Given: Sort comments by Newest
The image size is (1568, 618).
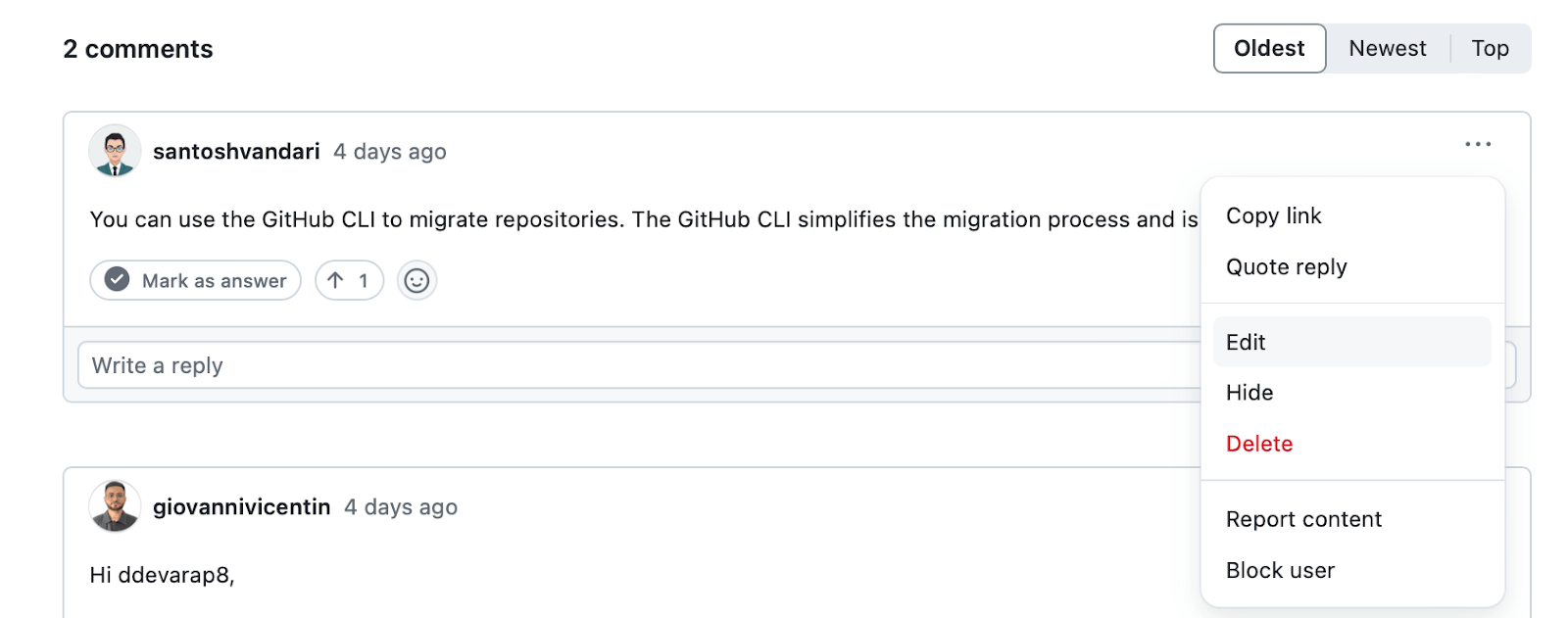Looking at the screenshot, I should [1387, 49].
